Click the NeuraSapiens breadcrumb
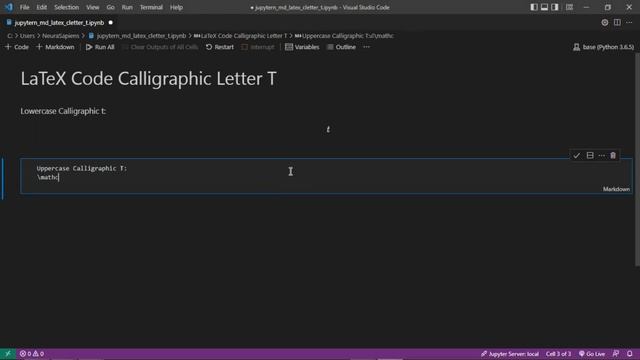Viewport: 640px width, 360px height. point(60,36)
